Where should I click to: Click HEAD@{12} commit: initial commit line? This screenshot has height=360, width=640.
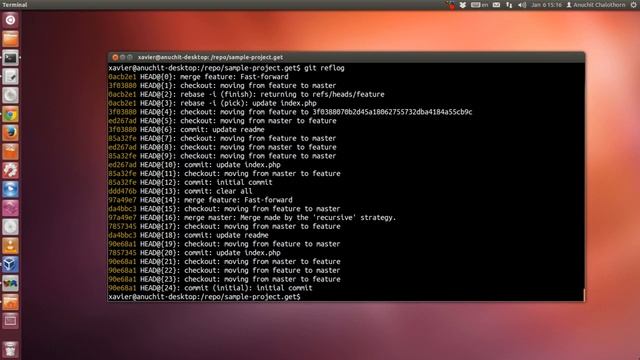pyautogui.click(x=190, y=182)
